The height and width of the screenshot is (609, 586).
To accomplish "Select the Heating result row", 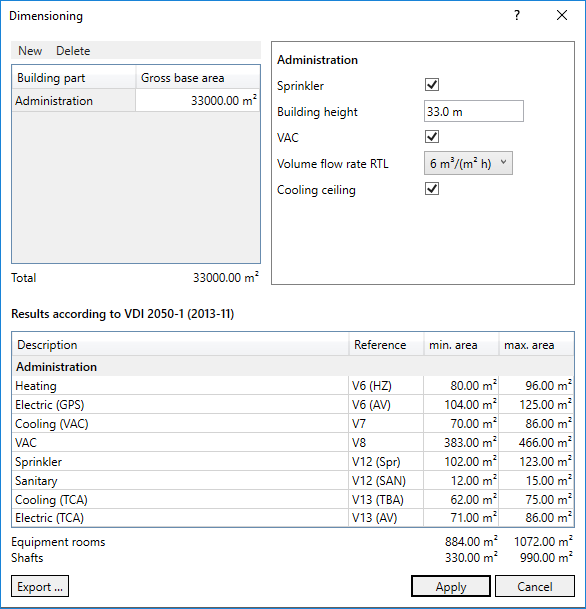I will tap(293, 386).
